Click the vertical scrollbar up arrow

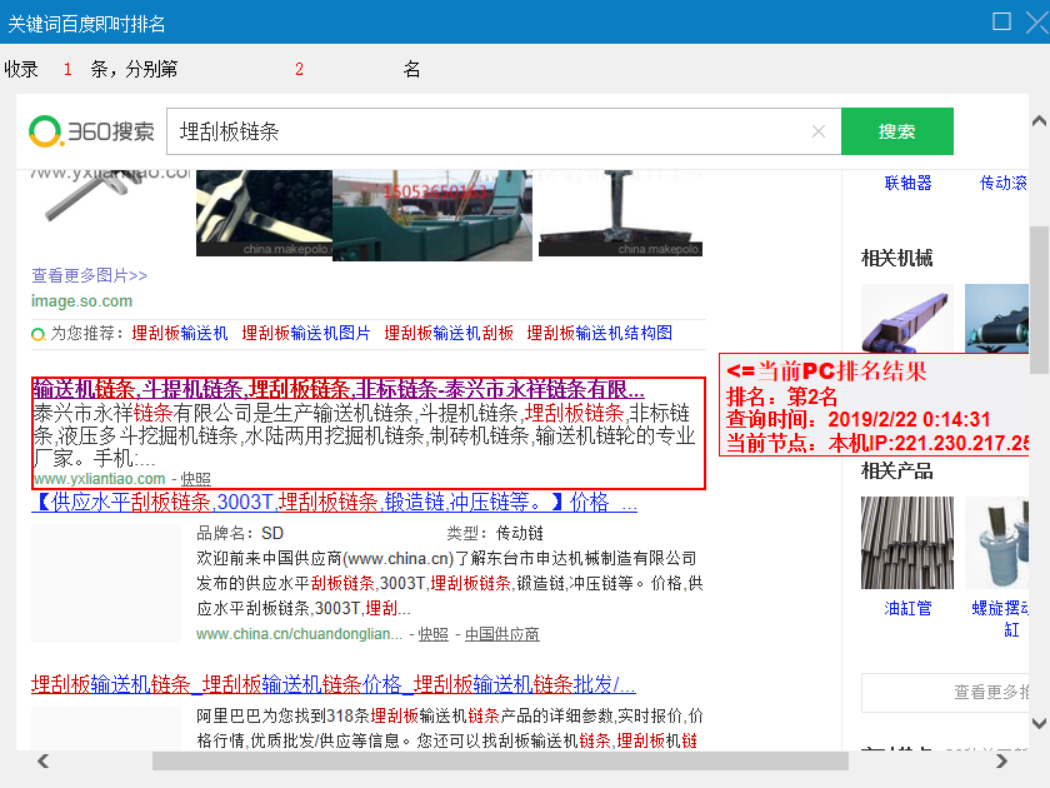click(1039, 121)
